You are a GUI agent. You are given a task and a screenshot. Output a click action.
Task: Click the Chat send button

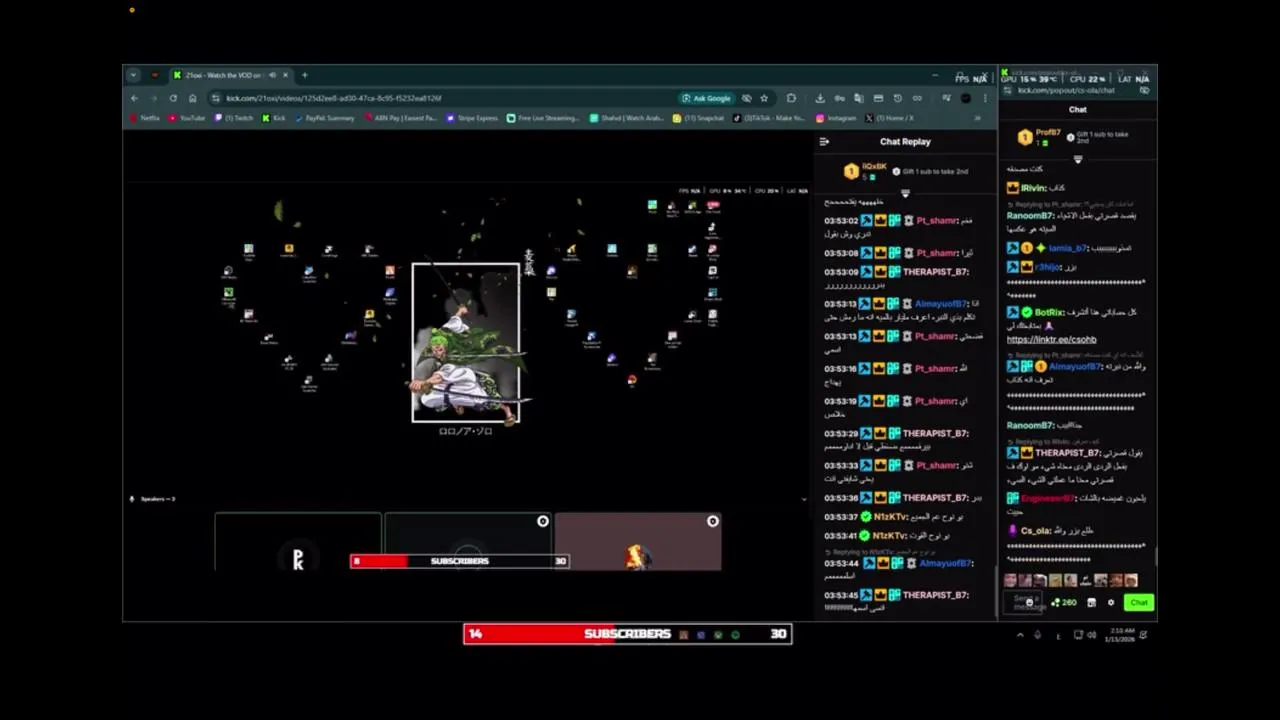[x=1138, y=602]
